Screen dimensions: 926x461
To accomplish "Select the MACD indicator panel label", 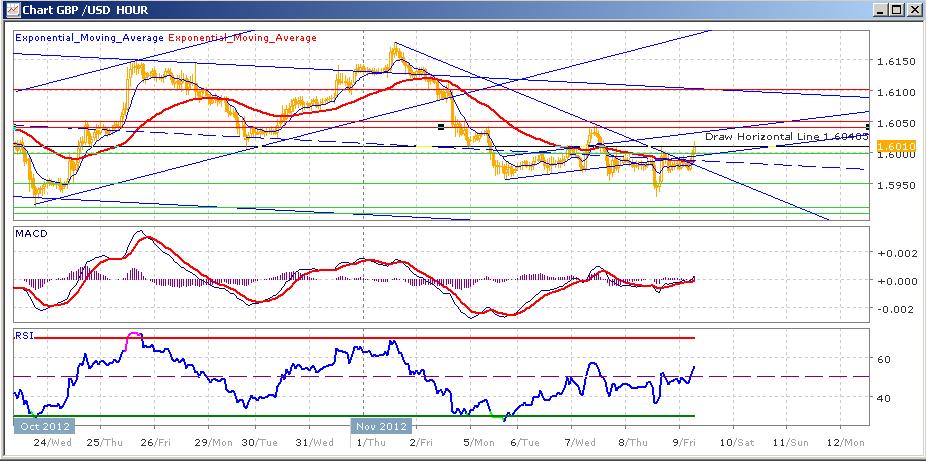I will click(x=28, y=233).
